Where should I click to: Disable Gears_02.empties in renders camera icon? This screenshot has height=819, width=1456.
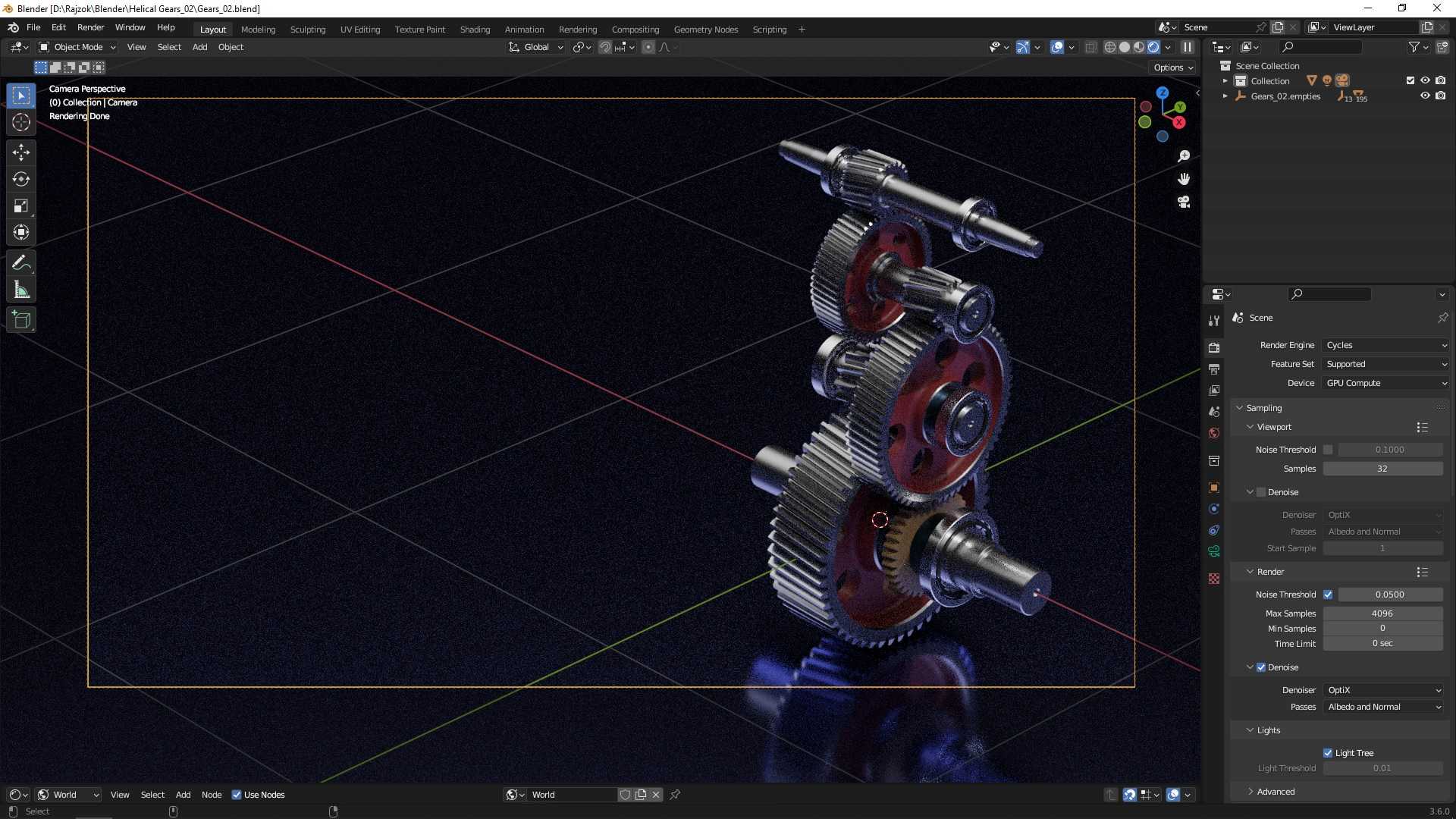(x=1440, y=96)
